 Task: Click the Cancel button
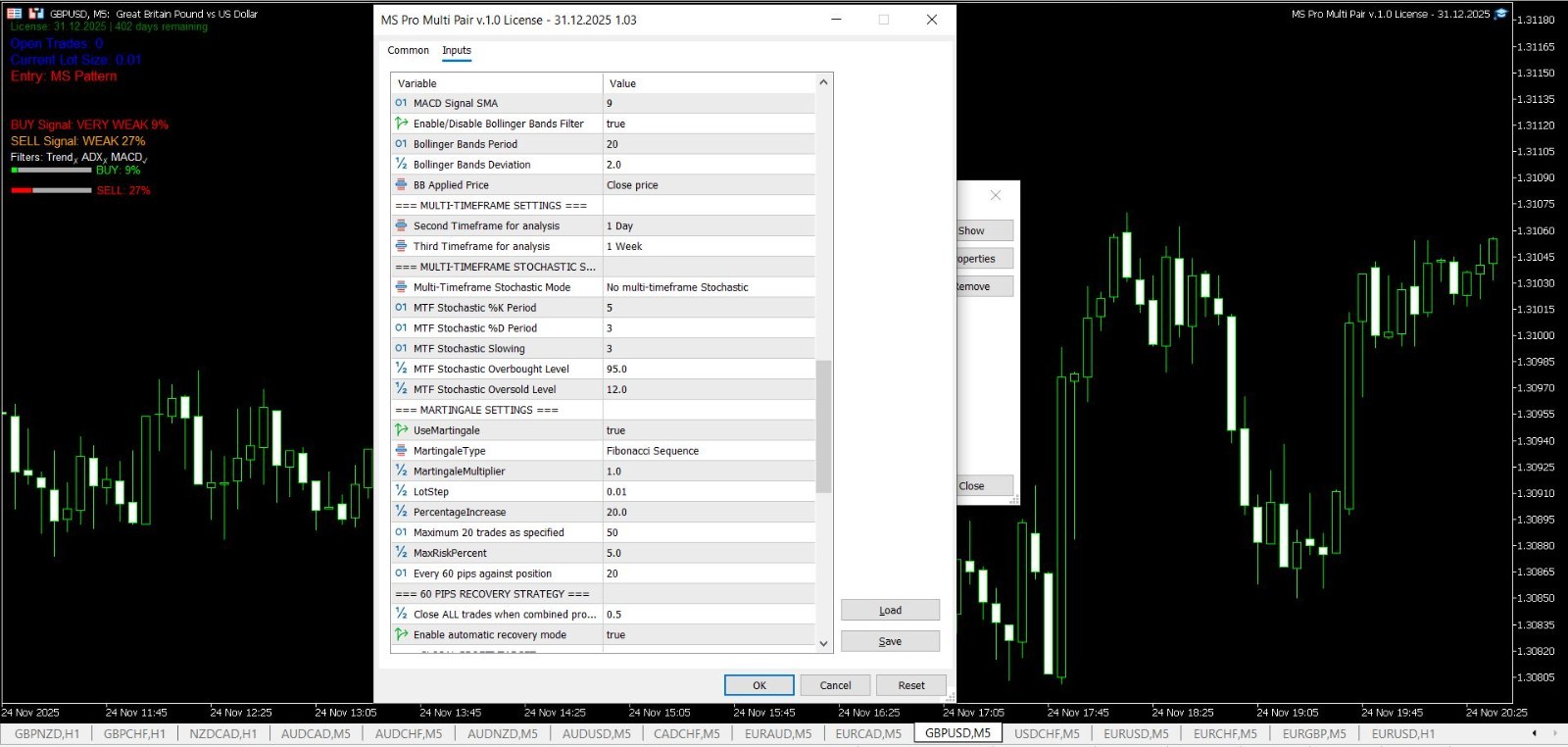click(x=835, y=685)
